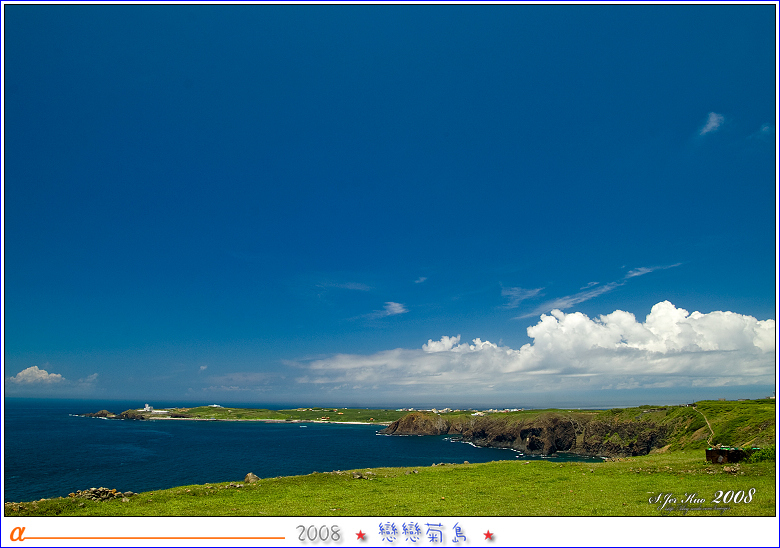
Task: Click the left red star in footer
Action: 361,535
